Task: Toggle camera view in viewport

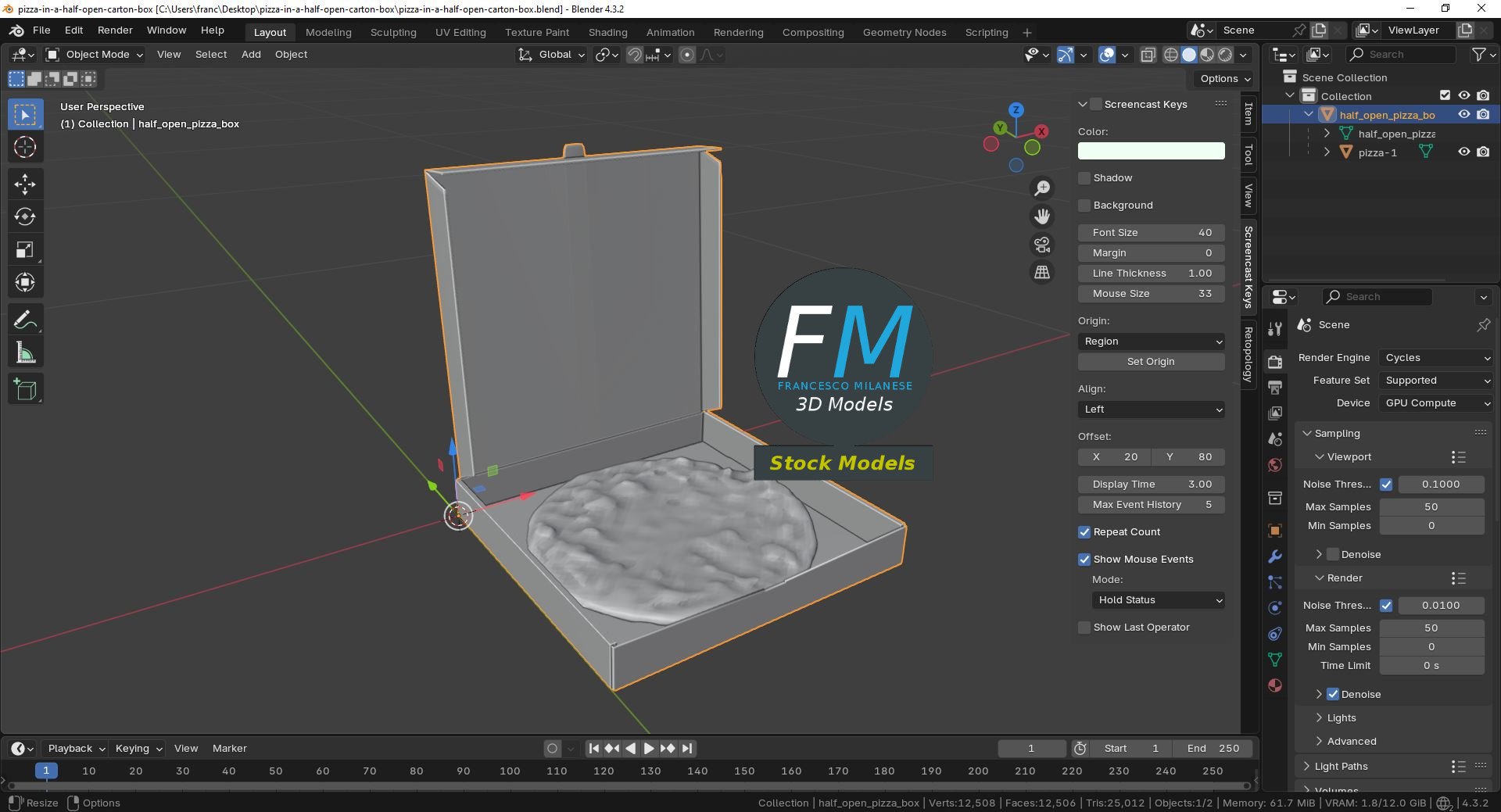Action: (x=1042, y=245)
